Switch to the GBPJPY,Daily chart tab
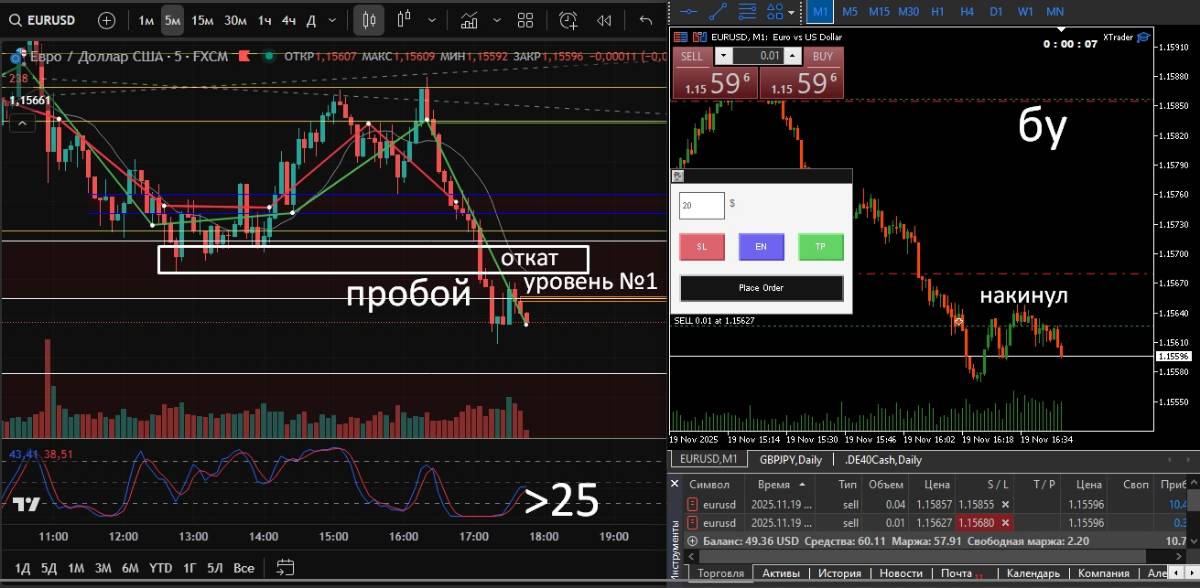The image size is (1200, 588). 789,459
